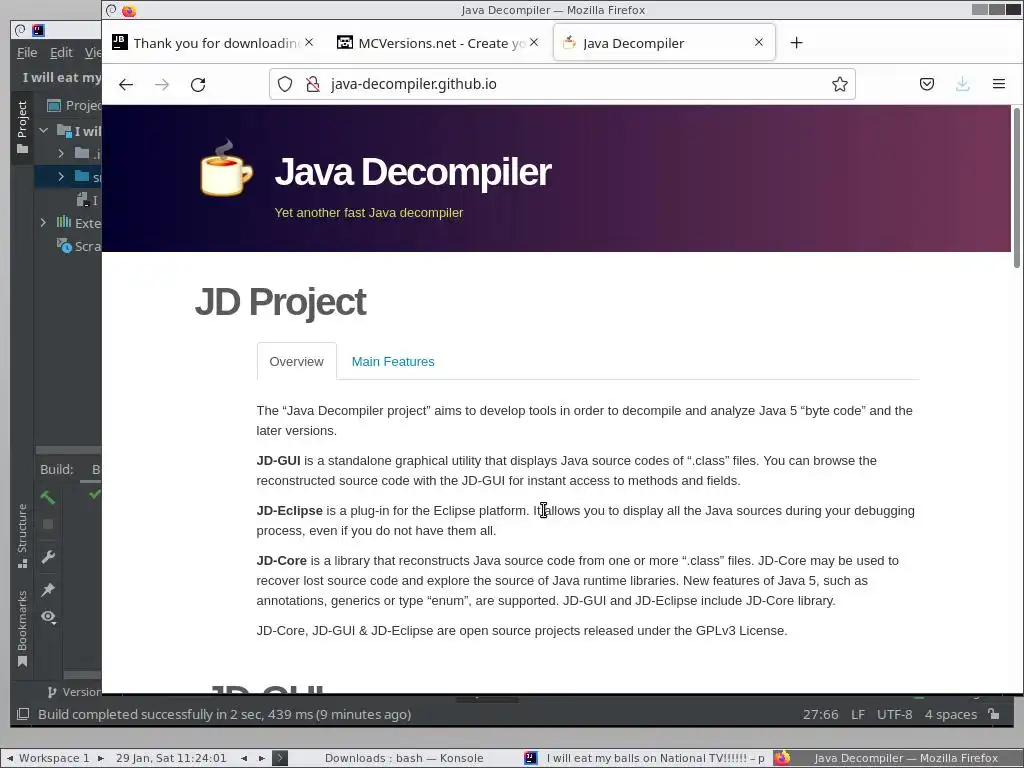Click the eye view-options icon in Build panel
Viewport: 1024px width, 768px height.
[48, 617]
